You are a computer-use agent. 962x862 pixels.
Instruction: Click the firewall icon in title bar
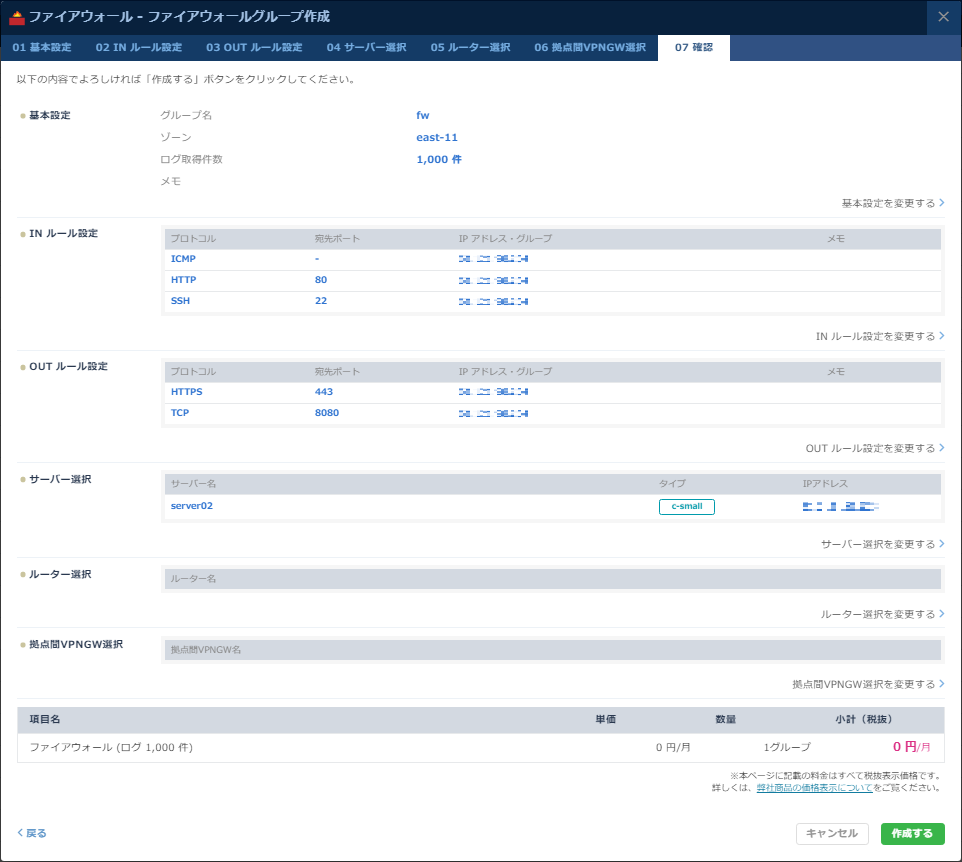click(x=16, y=17)
